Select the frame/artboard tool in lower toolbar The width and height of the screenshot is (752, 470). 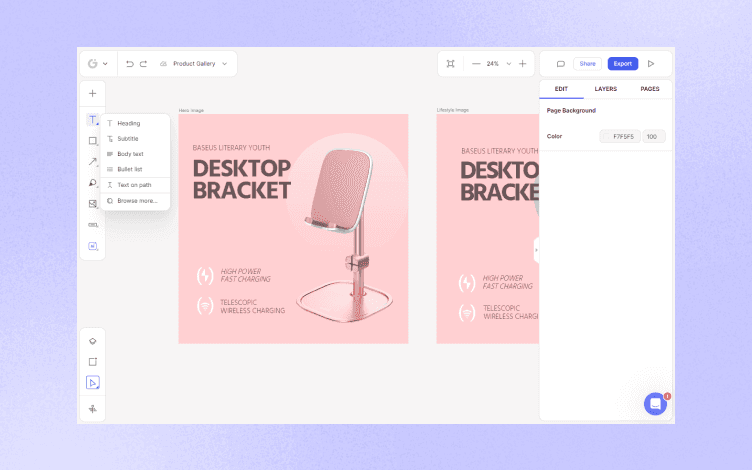pos(93,362)
